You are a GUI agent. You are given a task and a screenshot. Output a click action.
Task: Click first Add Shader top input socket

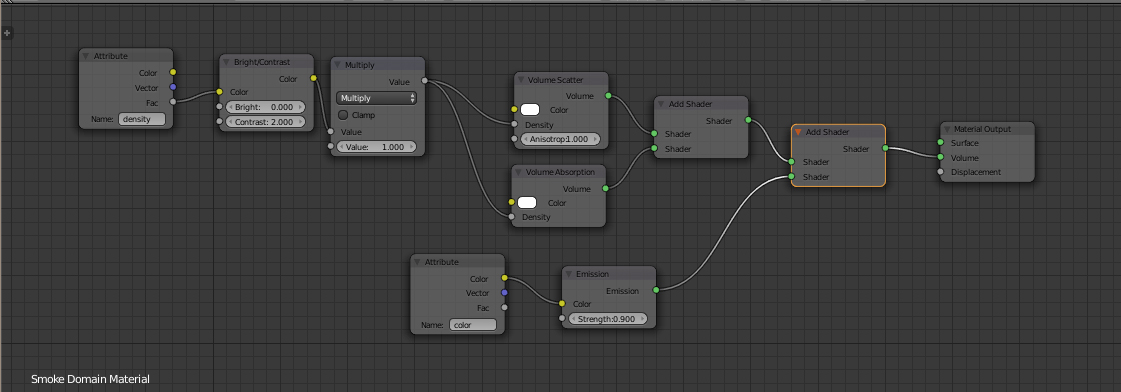(x=654, y=134)
